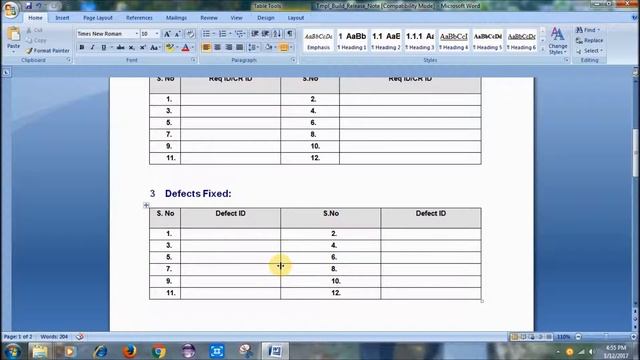Click the Grow Font icon
Image resolution: width=640 pixels, height=360 pixels.
pyautogui.click(x=167, y=34)
